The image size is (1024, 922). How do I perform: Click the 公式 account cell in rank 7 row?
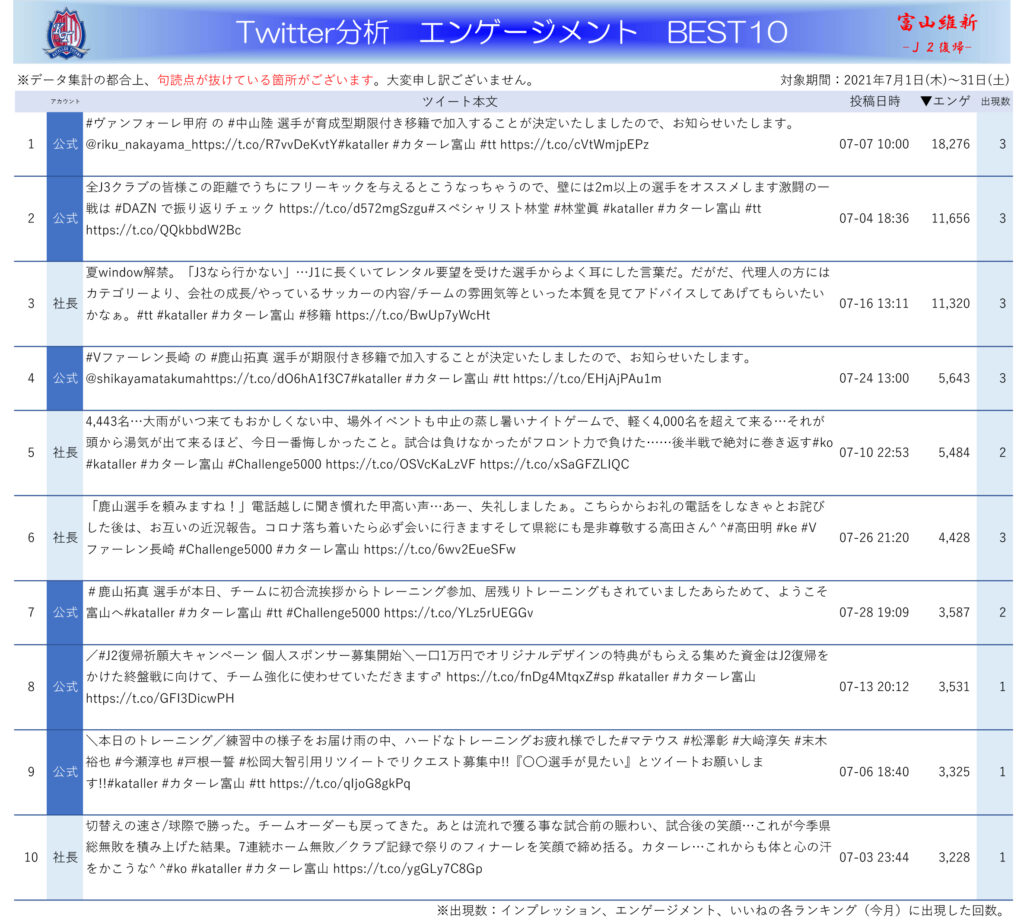coord(65,612)
